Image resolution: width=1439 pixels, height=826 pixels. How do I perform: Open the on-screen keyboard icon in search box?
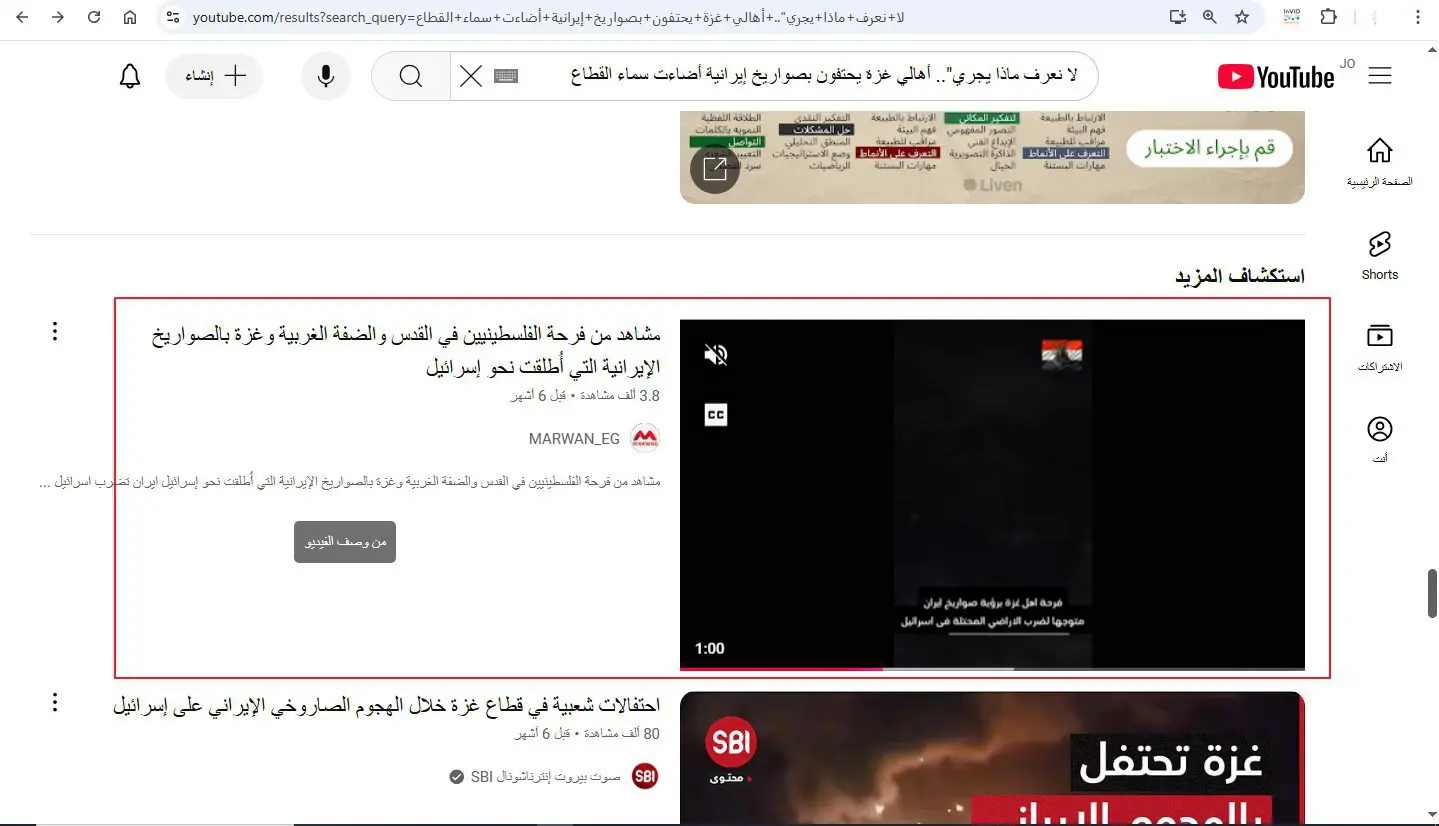click(506, 76)
